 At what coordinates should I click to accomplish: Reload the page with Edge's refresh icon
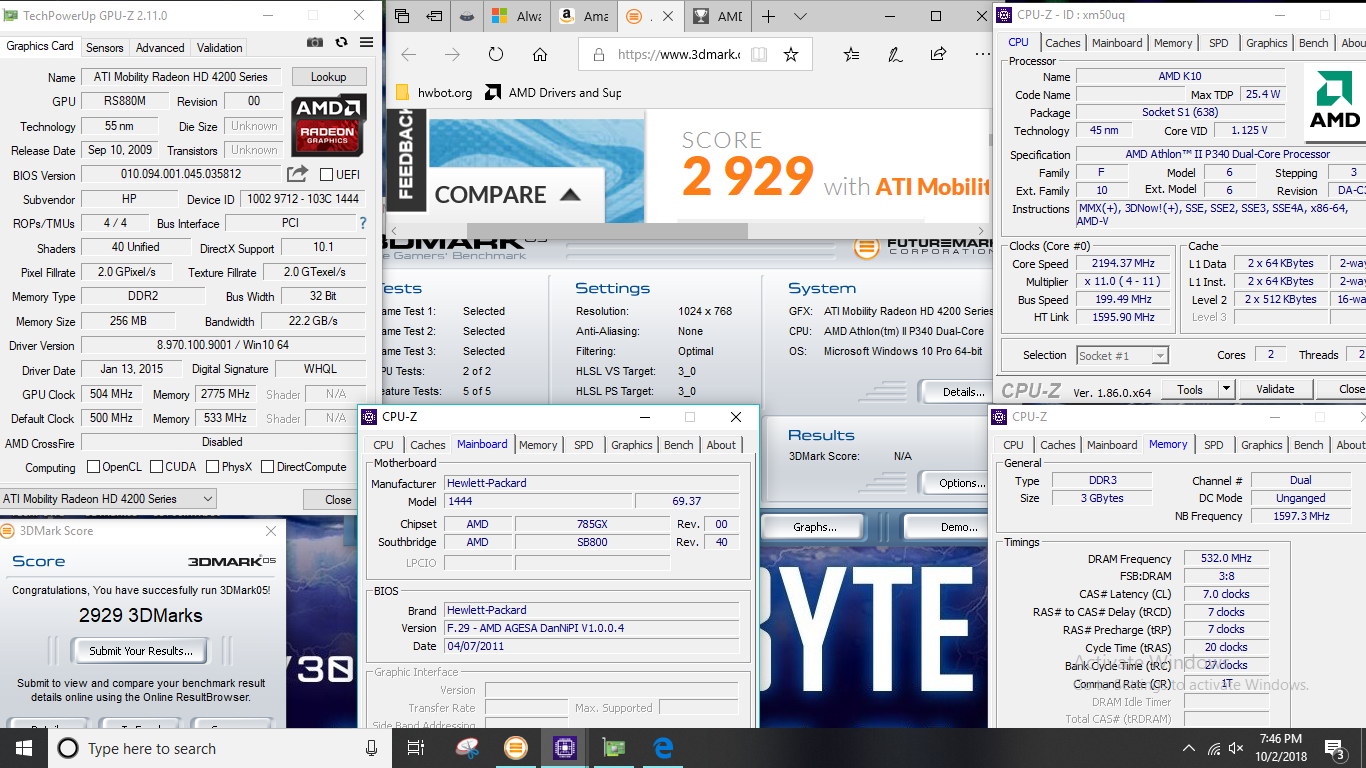[x=496, y=55]
